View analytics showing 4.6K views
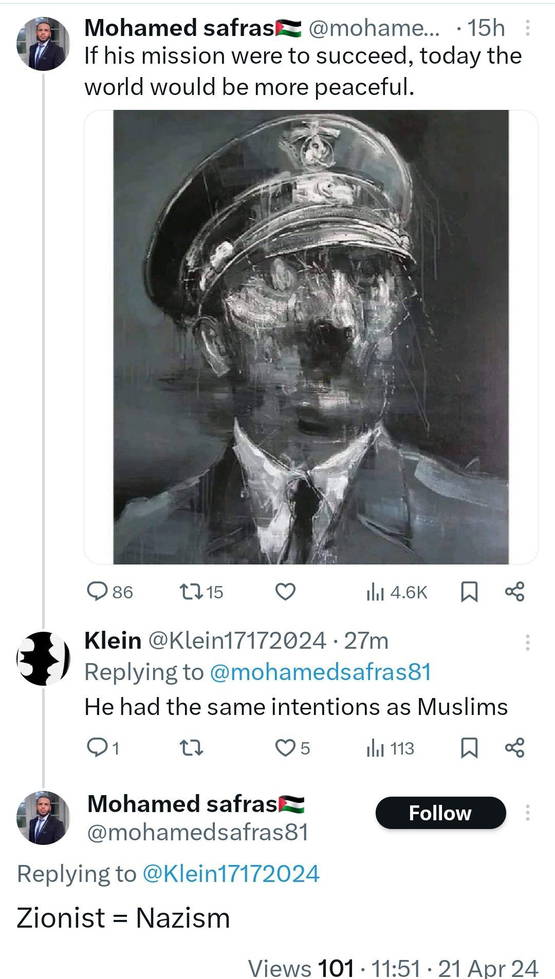 coord(397,592)
